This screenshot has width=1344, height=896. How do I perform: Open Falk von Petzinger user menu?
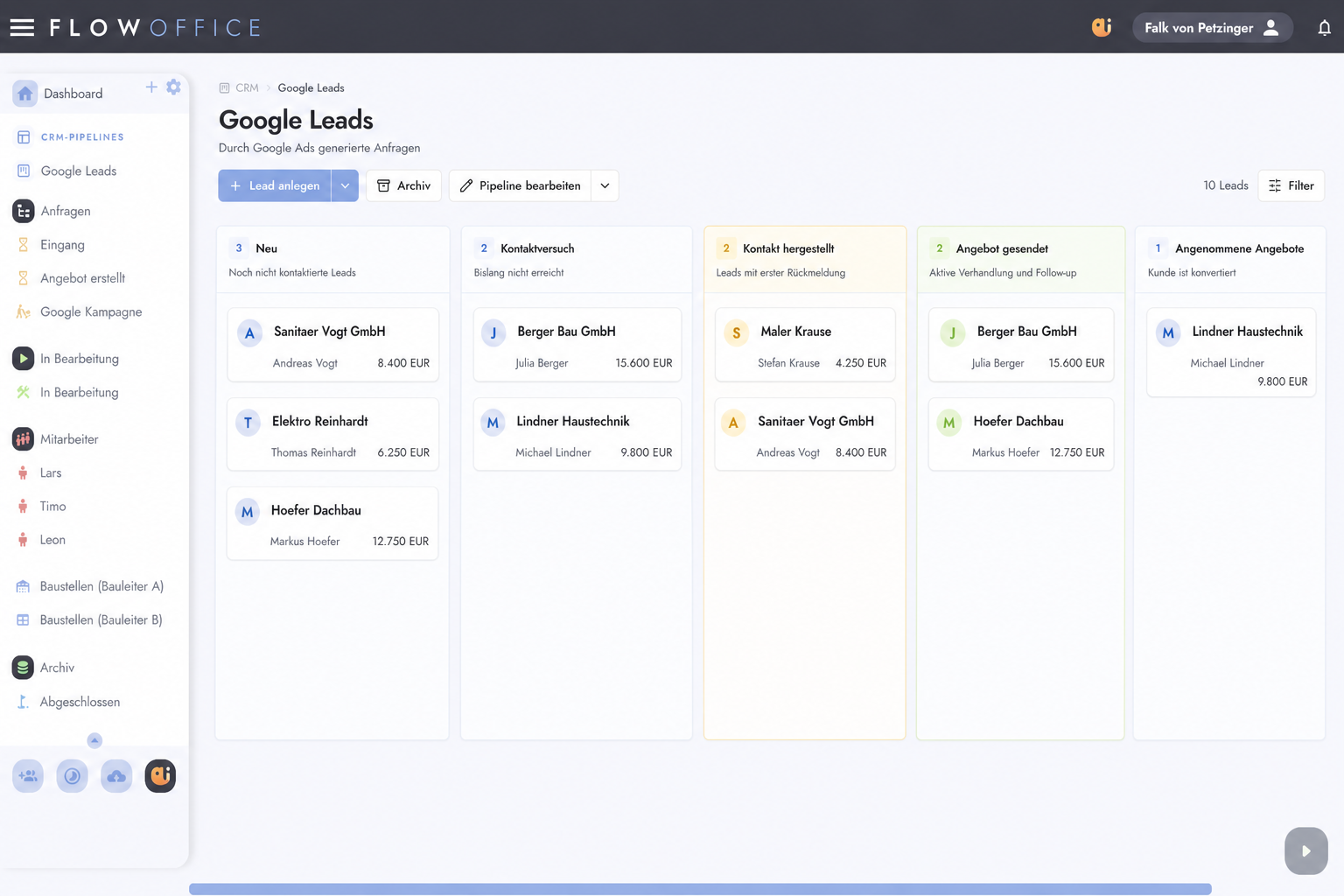[x=1212, y=28]
